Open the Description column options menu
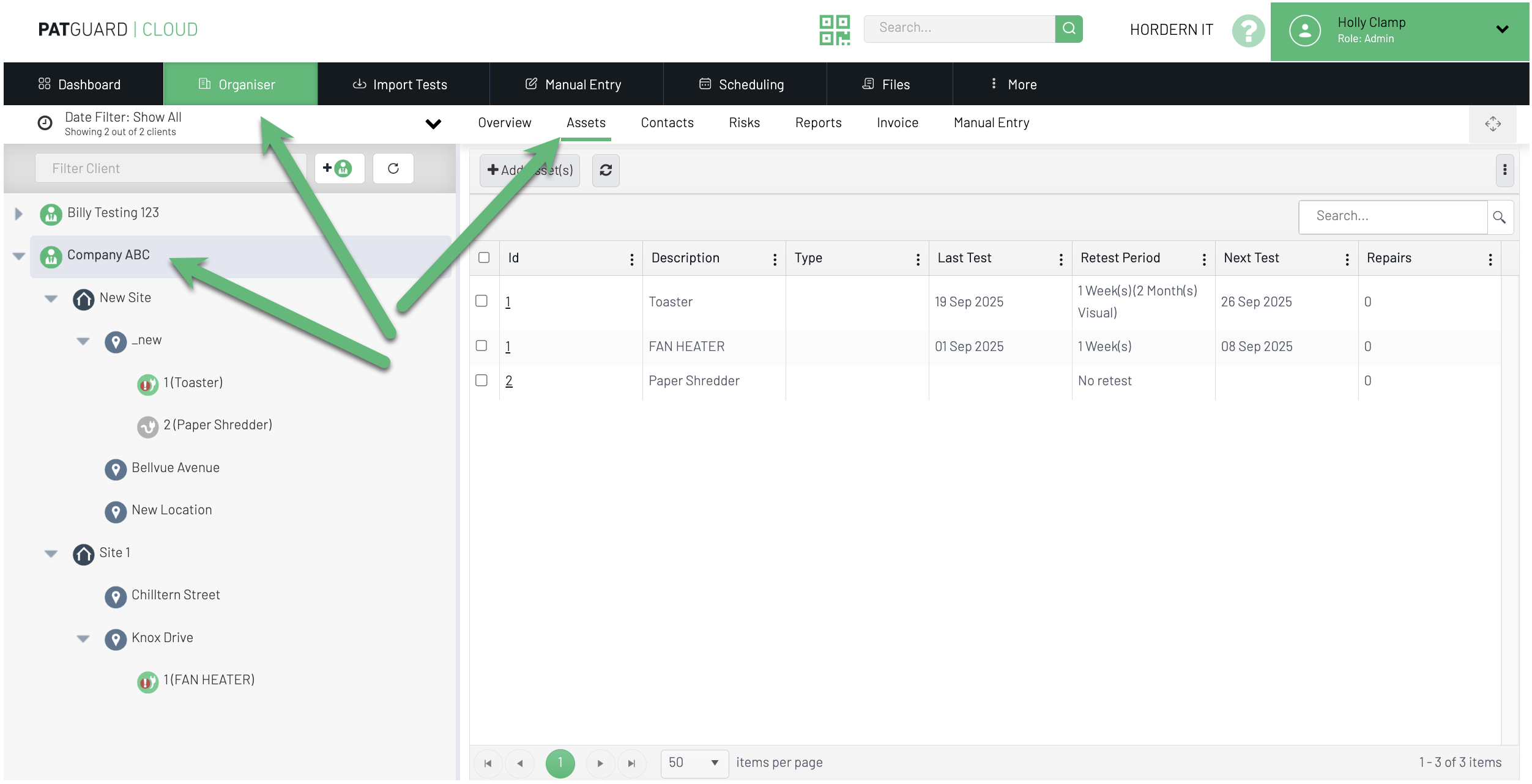This screenshot has width=1532, height=784. [x=775, y=259]
